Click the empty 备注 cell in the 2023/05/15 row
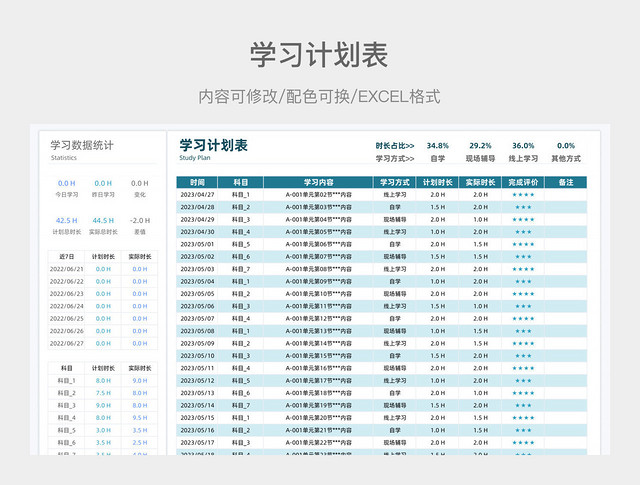 (566, 418)
